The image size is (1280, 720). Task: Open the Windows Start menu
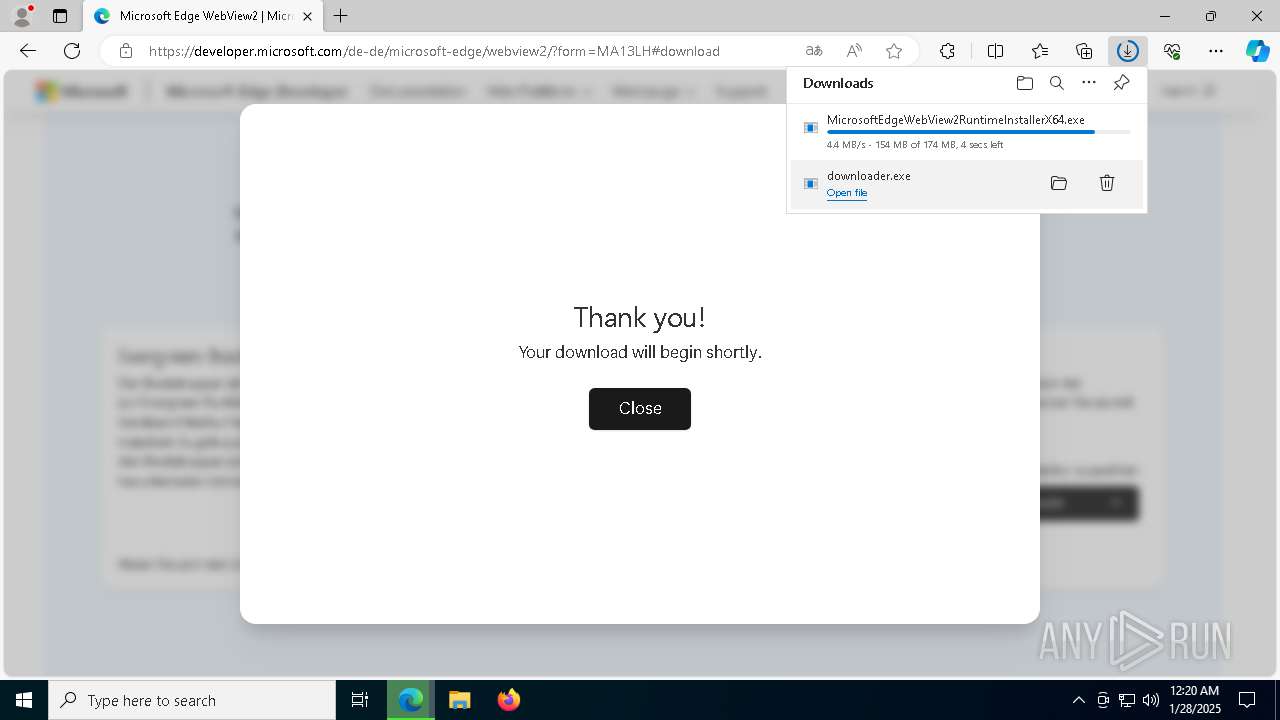click(x=24, y=700)
